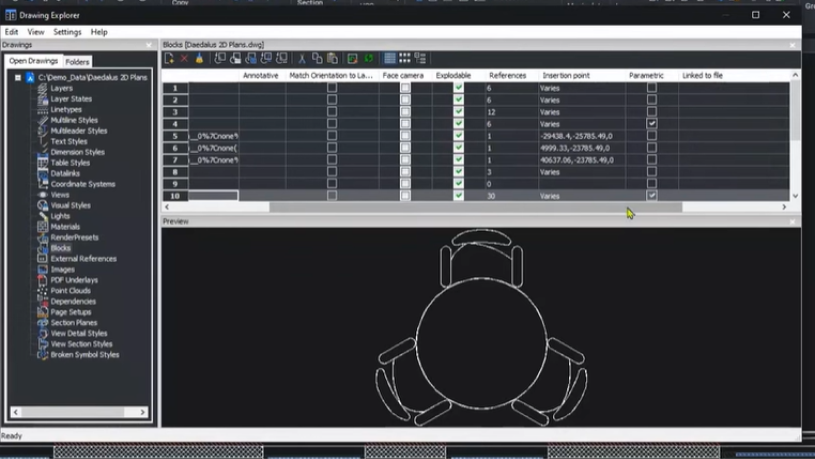Select Blocks in the tree
Viewport: 815px width, 459px height.
pos(60,248)
